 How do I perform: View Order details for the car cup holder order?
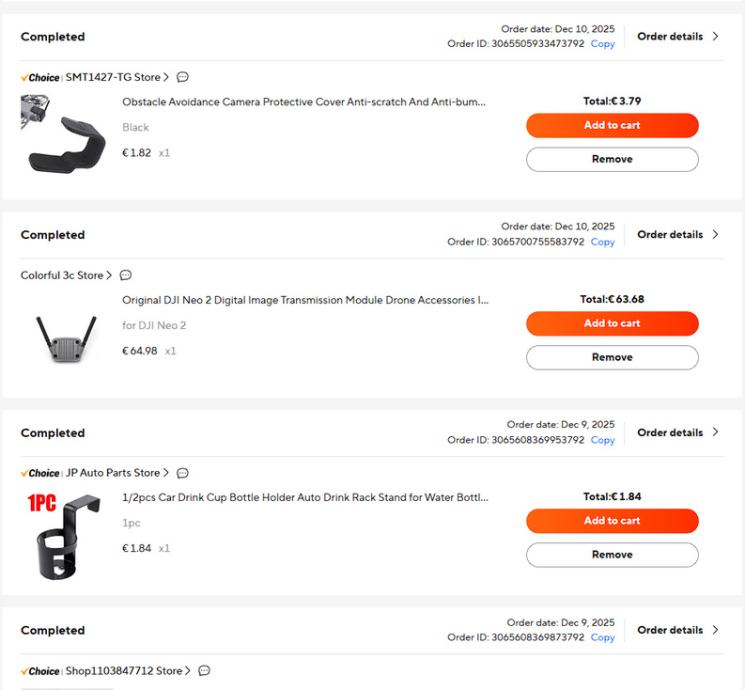(677, 432)
